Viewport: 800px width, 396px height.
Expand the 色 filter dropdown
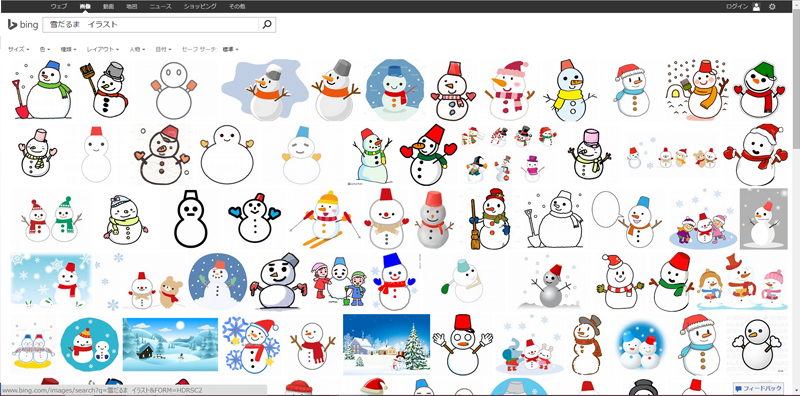tap(45, 50)
